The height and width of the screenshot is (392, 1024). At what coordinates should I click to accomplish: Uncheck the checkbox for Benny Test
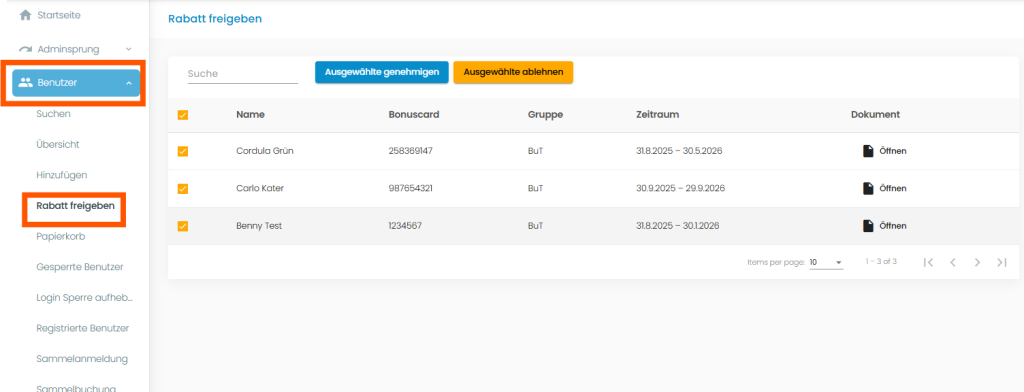tap(183, 225)
